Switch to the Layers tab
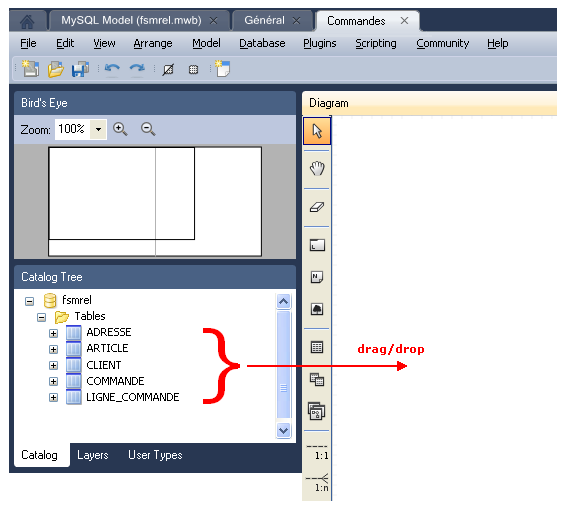Image resolution: width=566 pixels, height=509 pixels. coord(92,455)
